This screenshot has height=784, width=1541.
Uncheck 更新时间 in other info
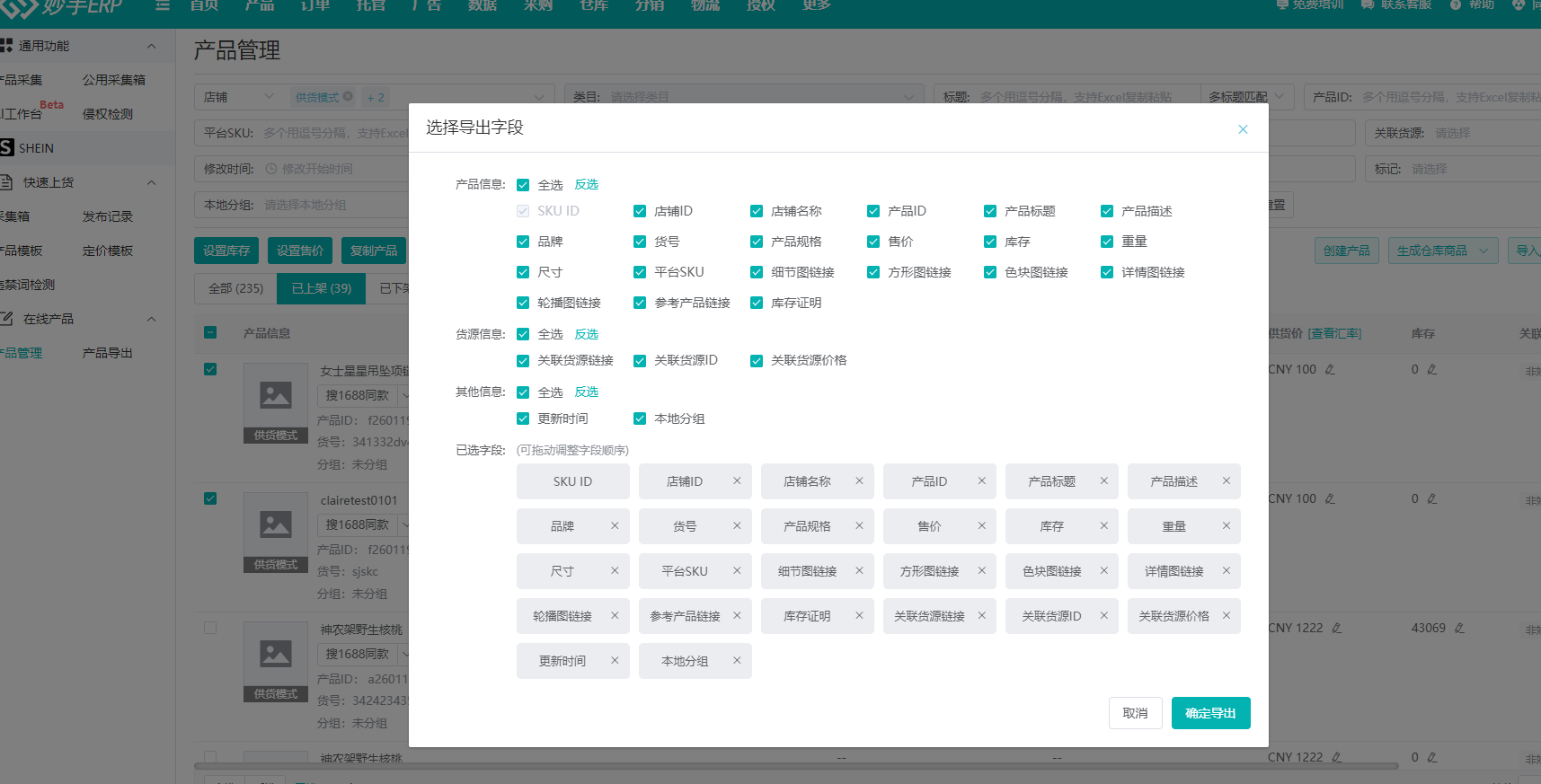(523, 418)
